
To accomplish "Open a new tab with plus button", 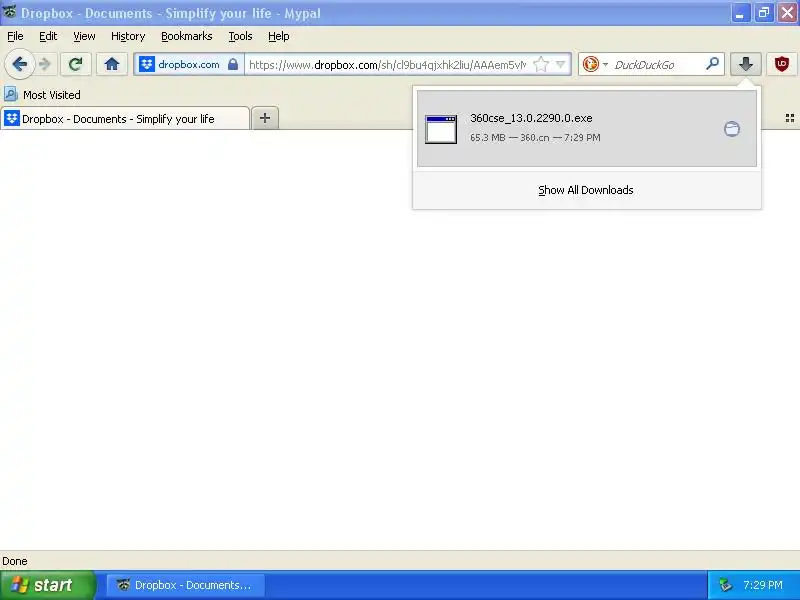I will click(265, 118).
